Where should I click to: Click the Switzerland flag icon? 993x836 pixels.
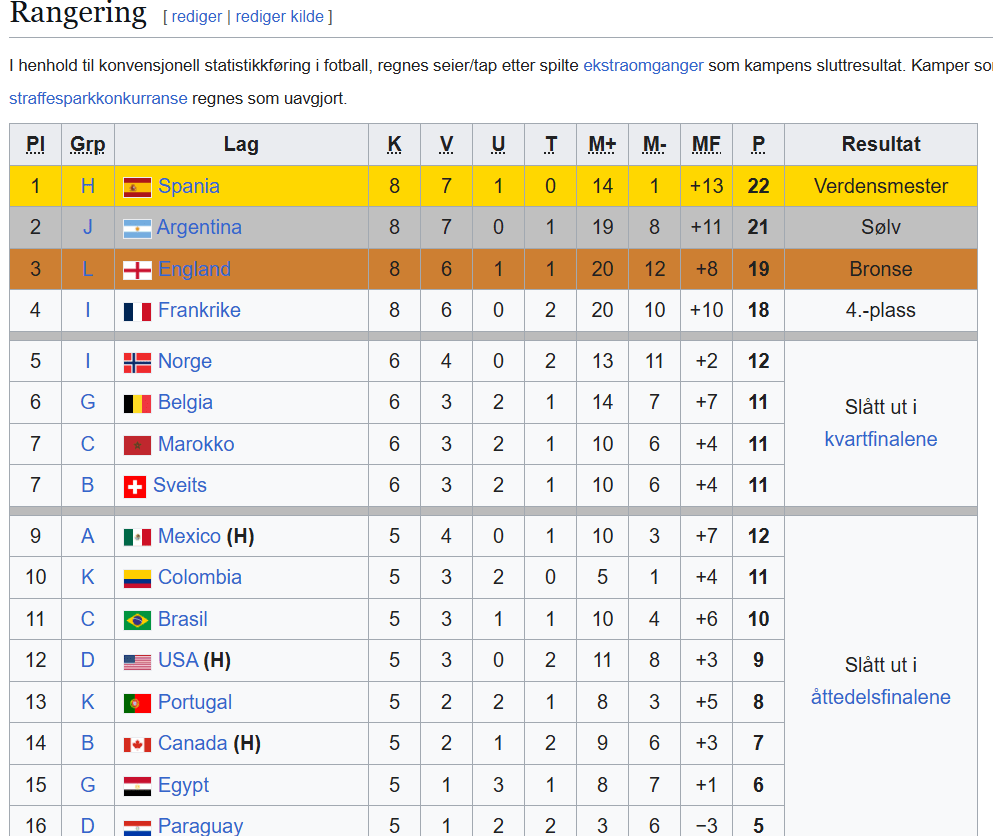point(135,486)
